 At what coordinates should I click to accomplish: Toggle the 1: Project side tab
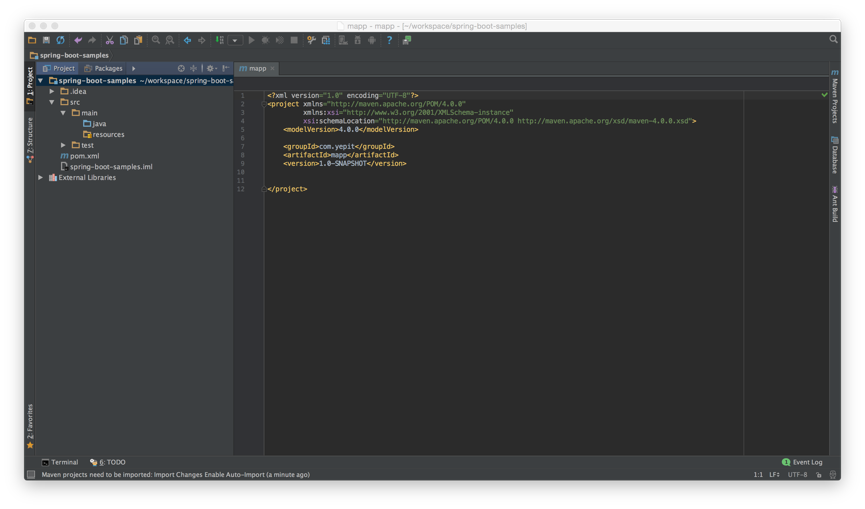pyautogui.click(x=30, y=85)
